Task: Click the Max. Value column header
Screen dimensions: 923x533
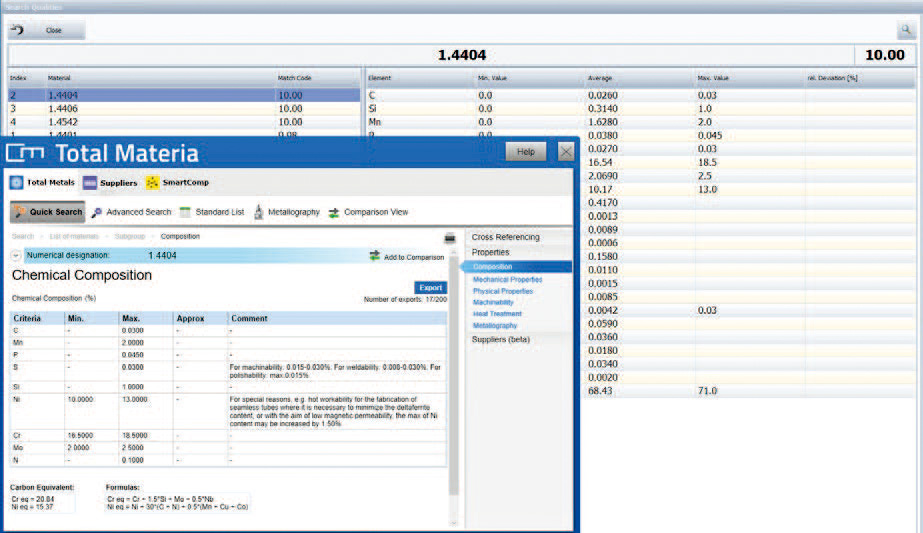Action: (x=713, y=78)
